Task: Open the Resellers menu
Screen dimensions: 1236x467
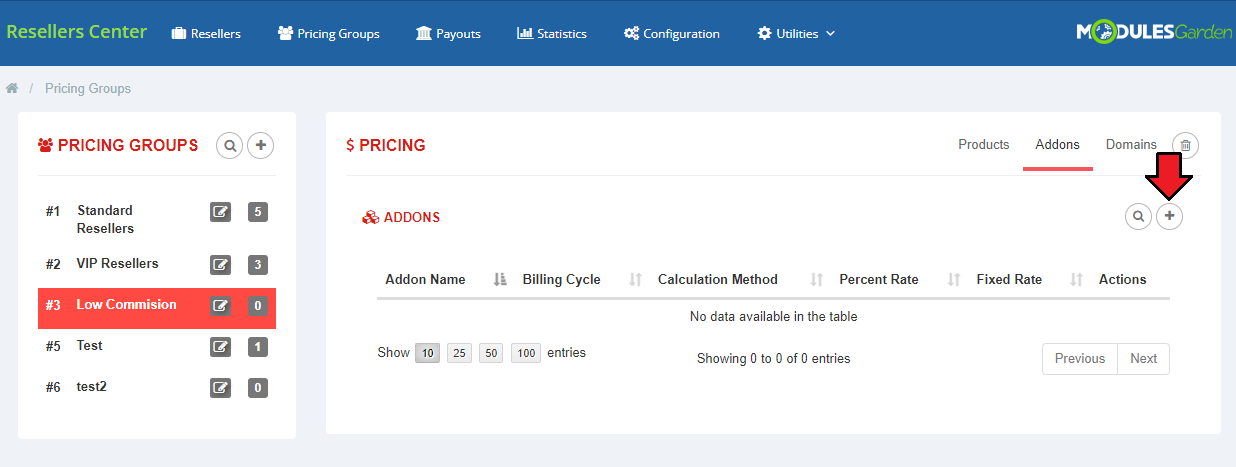Action: [206, 33]
